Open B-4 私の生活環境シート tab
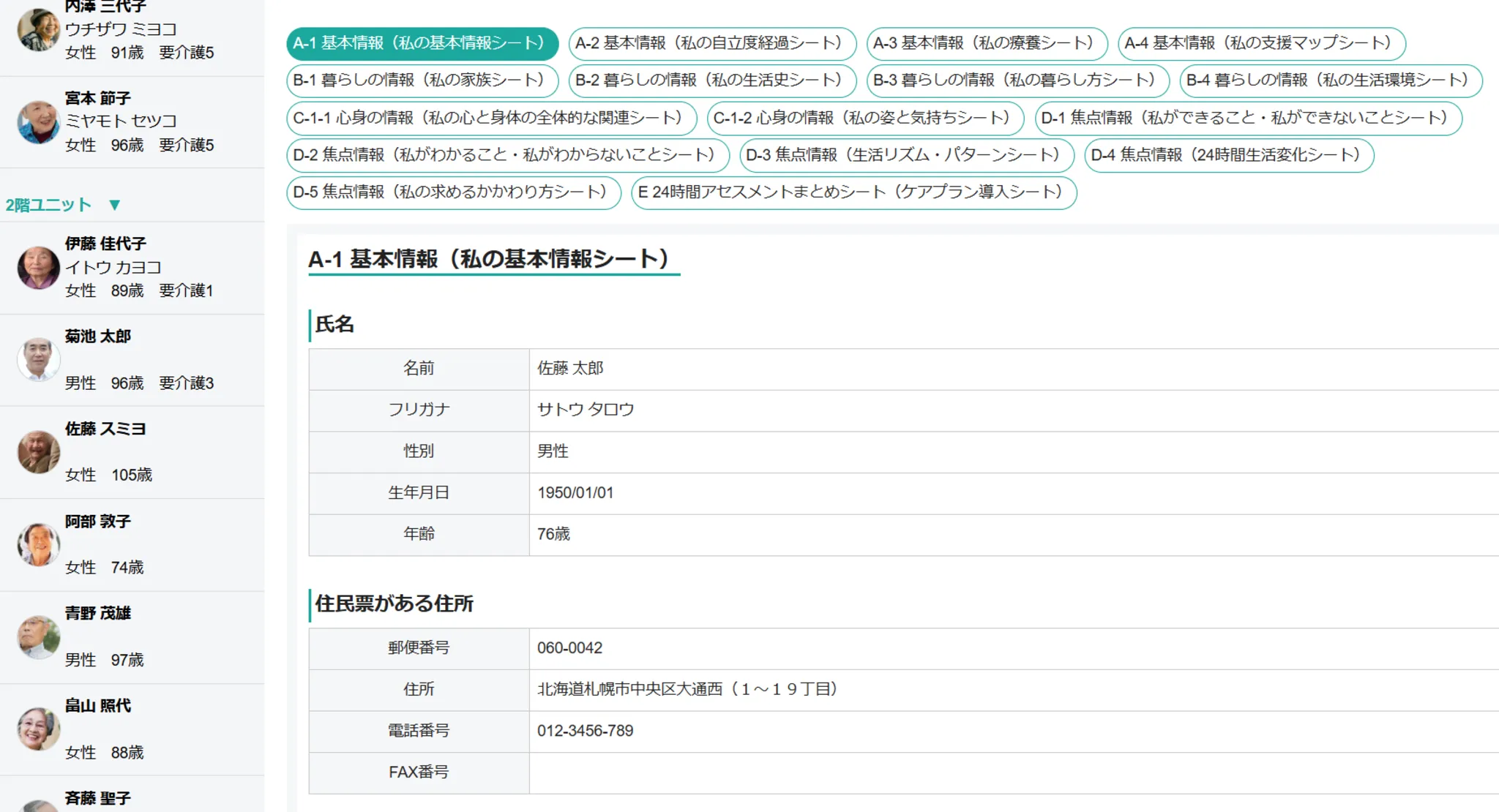 [1331, 80]
